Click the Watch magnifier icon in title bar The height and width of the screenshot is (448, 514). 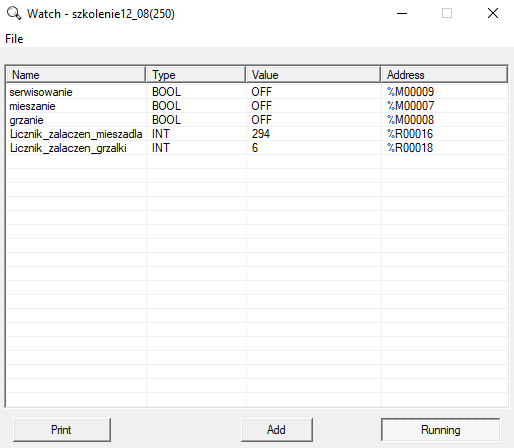[14, 14]
